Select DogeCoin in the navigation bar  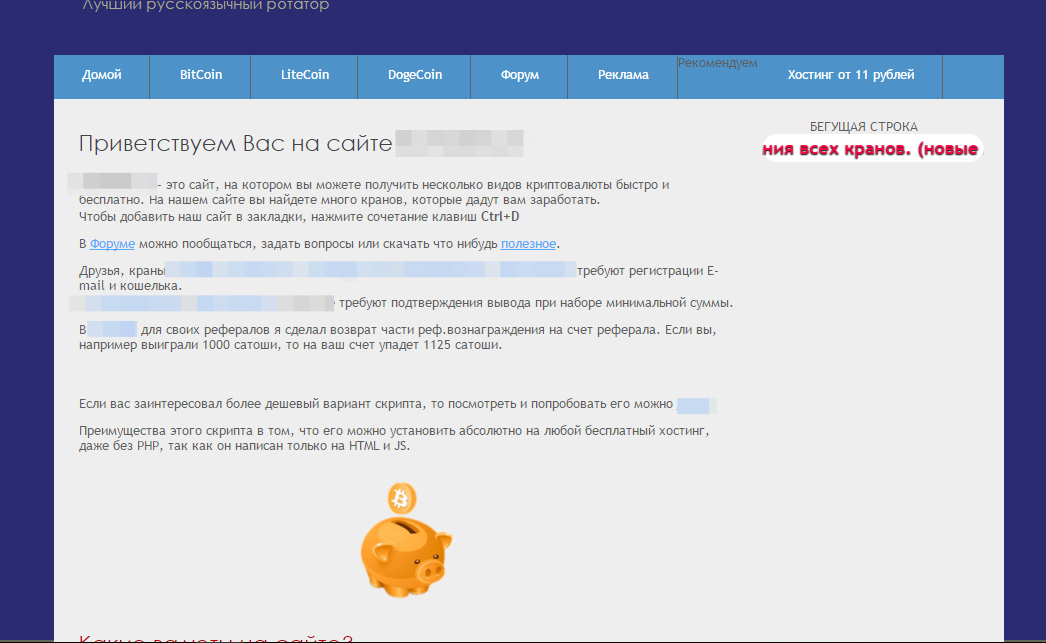pyautogui.click(x=414, y=75)
